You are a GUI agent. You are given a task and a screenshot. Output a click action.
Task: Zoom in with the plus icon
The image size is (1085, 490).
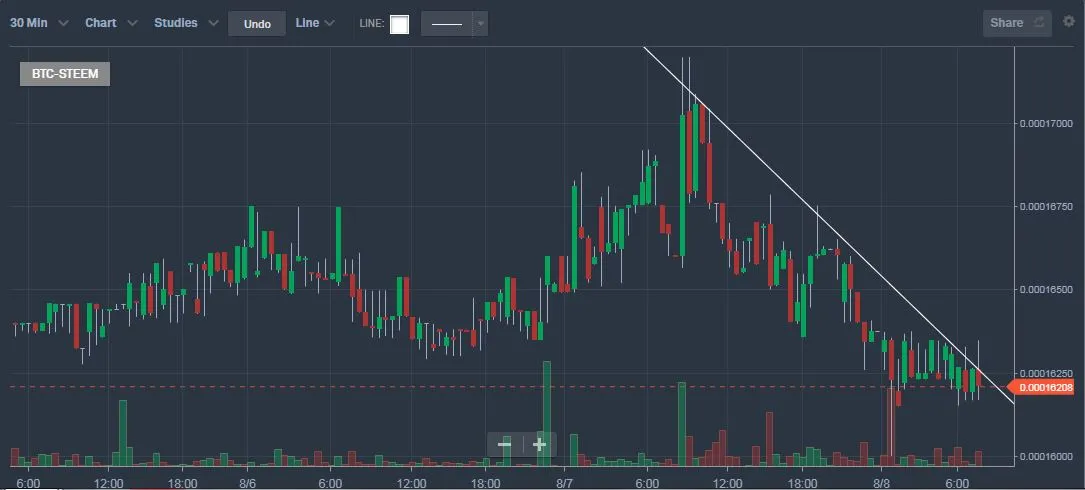[540, 444]
